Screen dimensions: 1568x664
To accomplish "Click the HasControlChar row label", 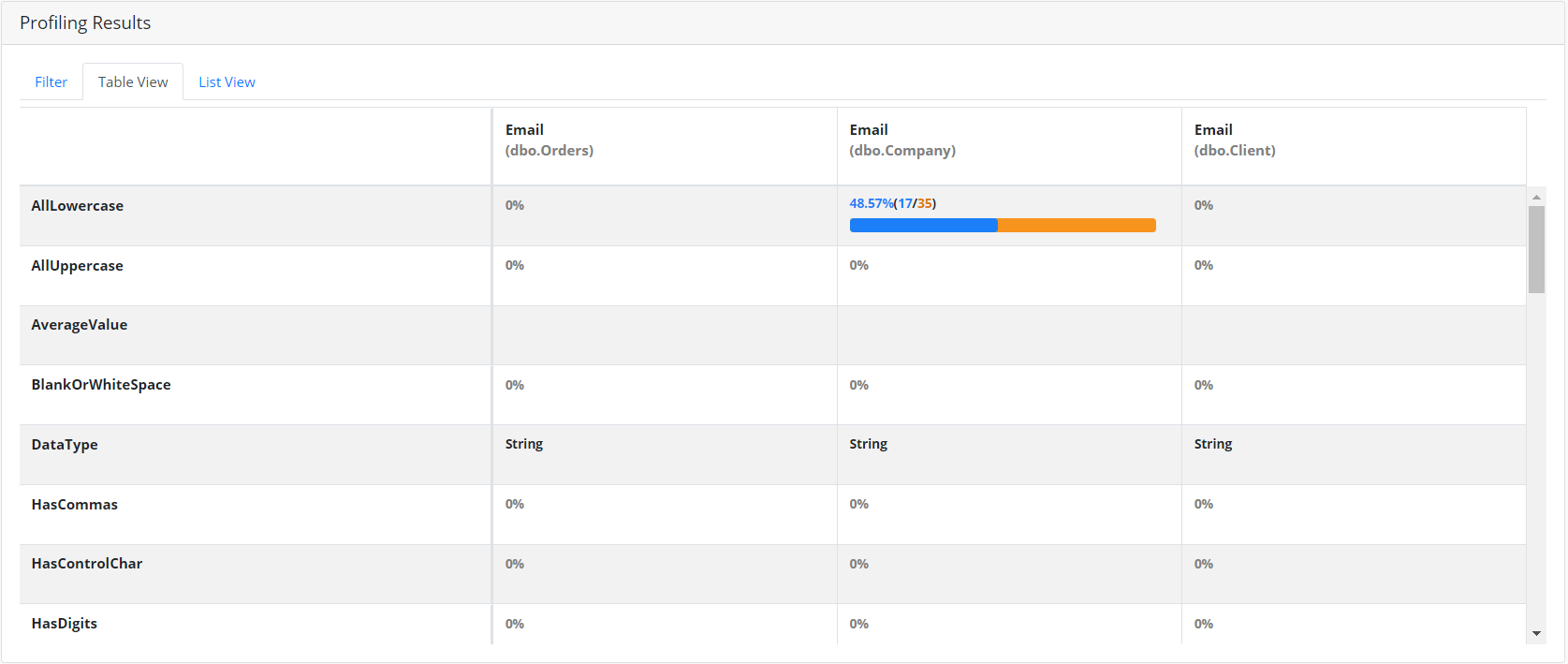I will click(87, 564).
